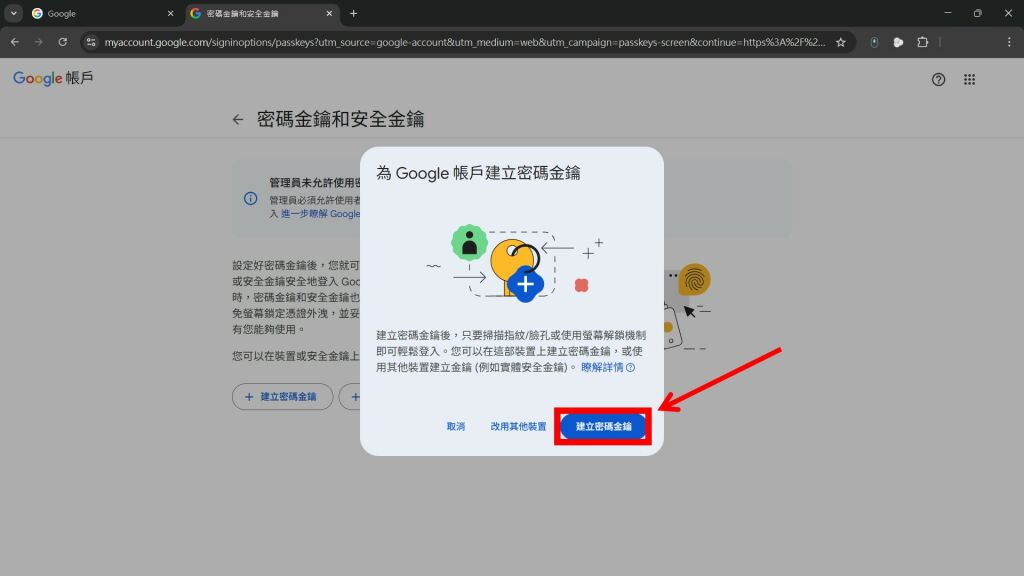The image size is (1024, 576).
Task: Switch to the Google tab
Action: pyautogui.click(x=95, y=13)
